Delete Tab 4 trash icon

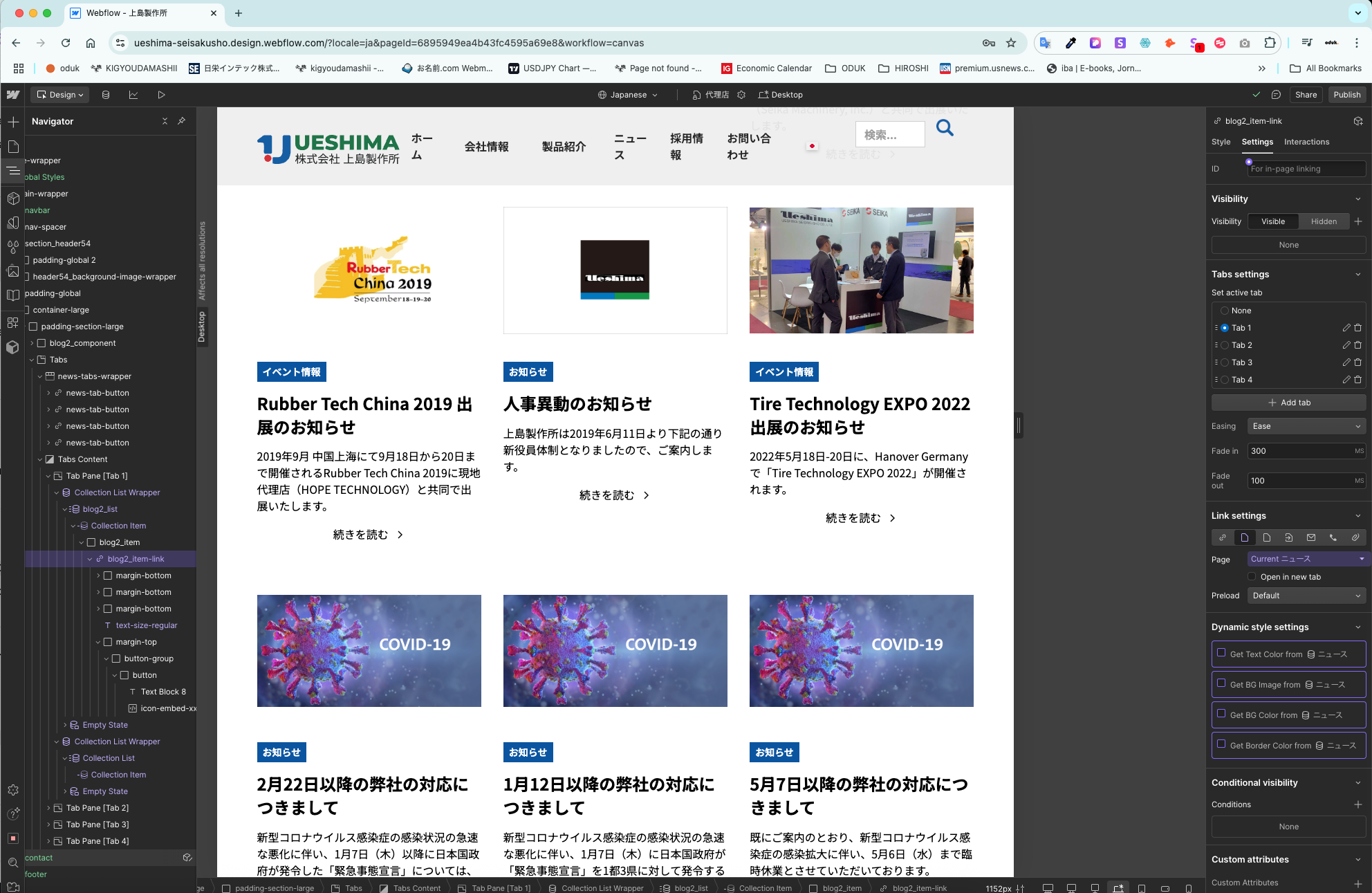click(x=1358, y=380)
